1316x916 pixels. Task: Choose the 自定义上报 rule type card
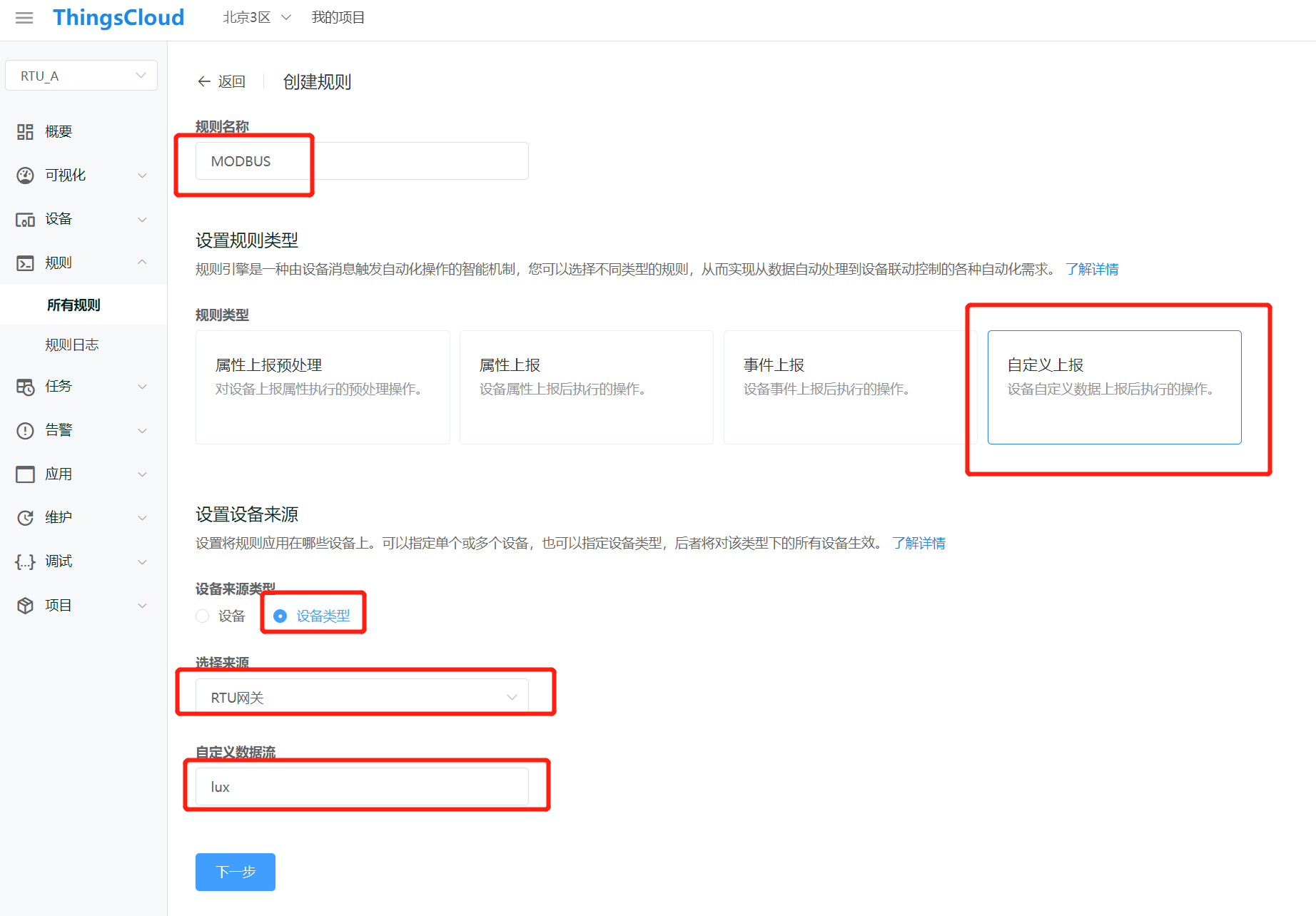(1114, 387)
